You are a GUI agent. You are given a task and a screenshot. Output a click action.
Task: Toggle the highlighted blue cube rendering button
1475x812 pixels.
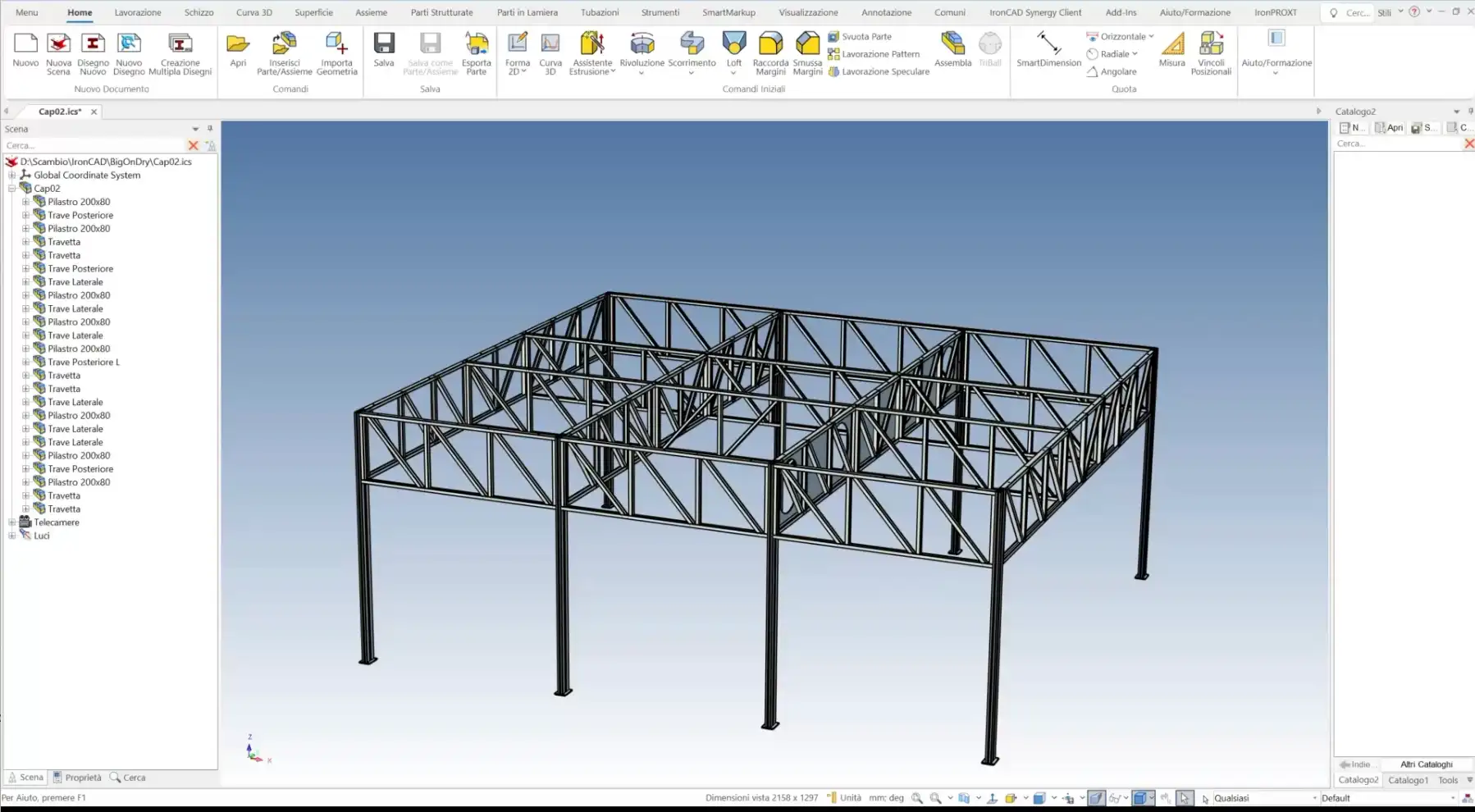1139,798
